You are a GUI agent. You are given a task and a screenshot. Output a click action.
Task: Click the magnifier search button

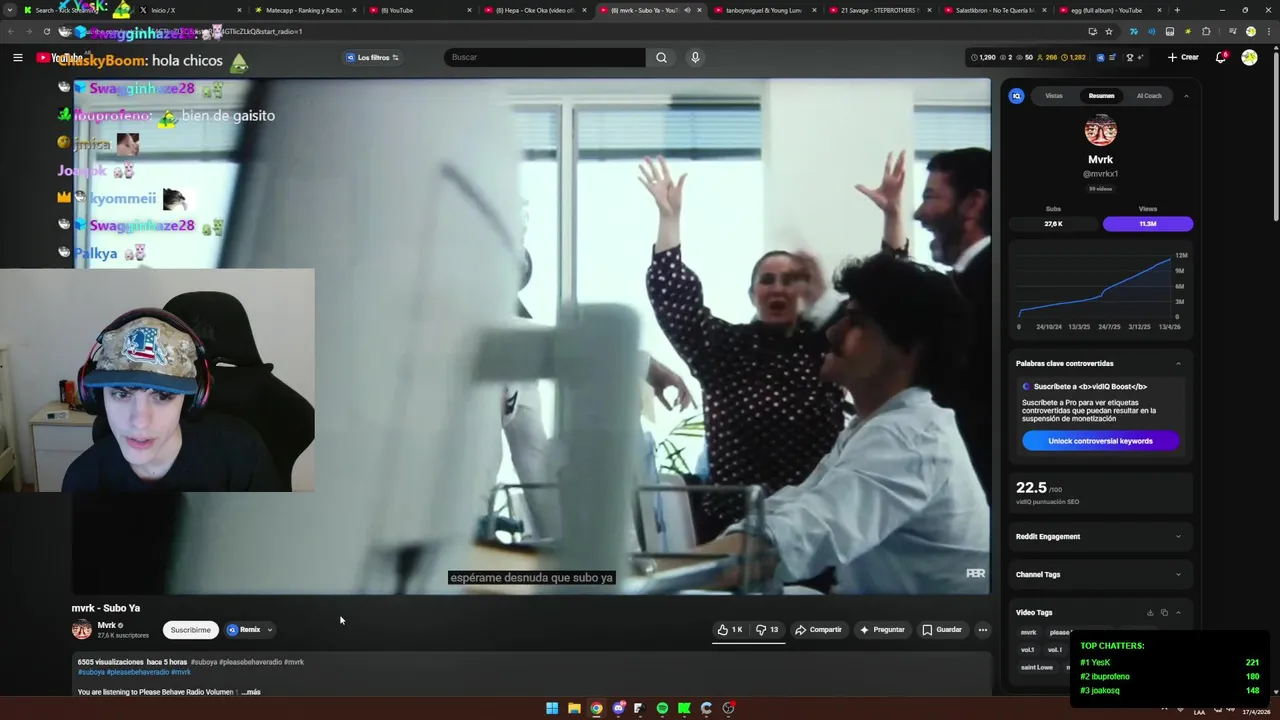(661, 57)
